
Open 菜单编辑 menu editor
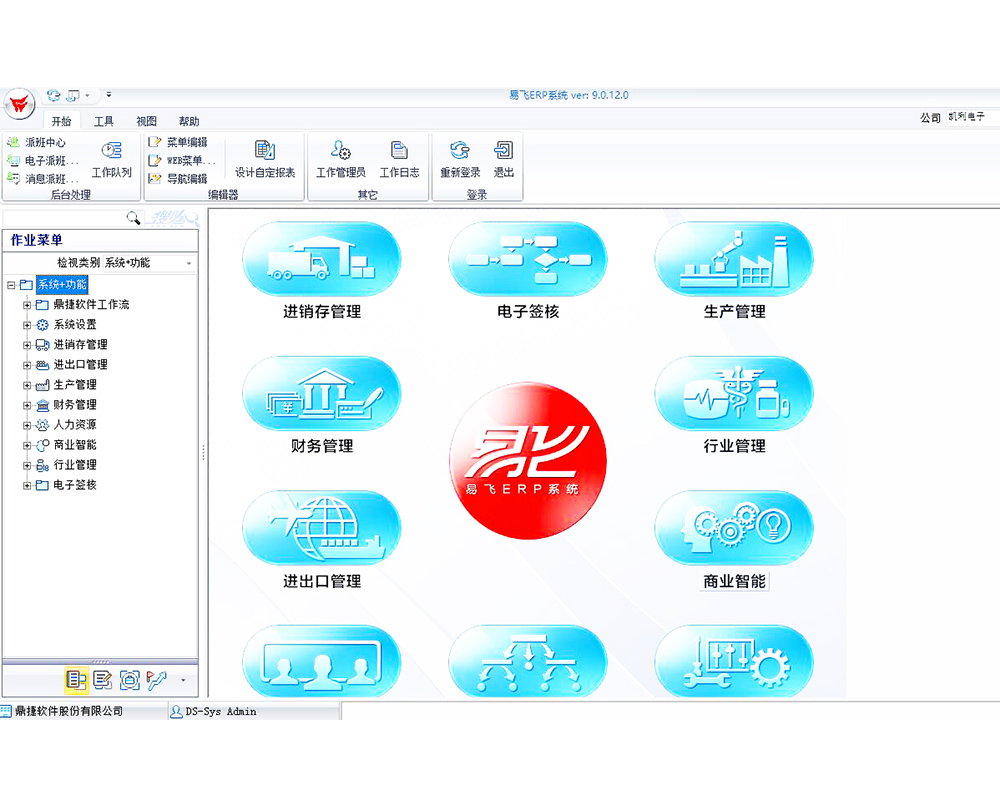(178, 142)
